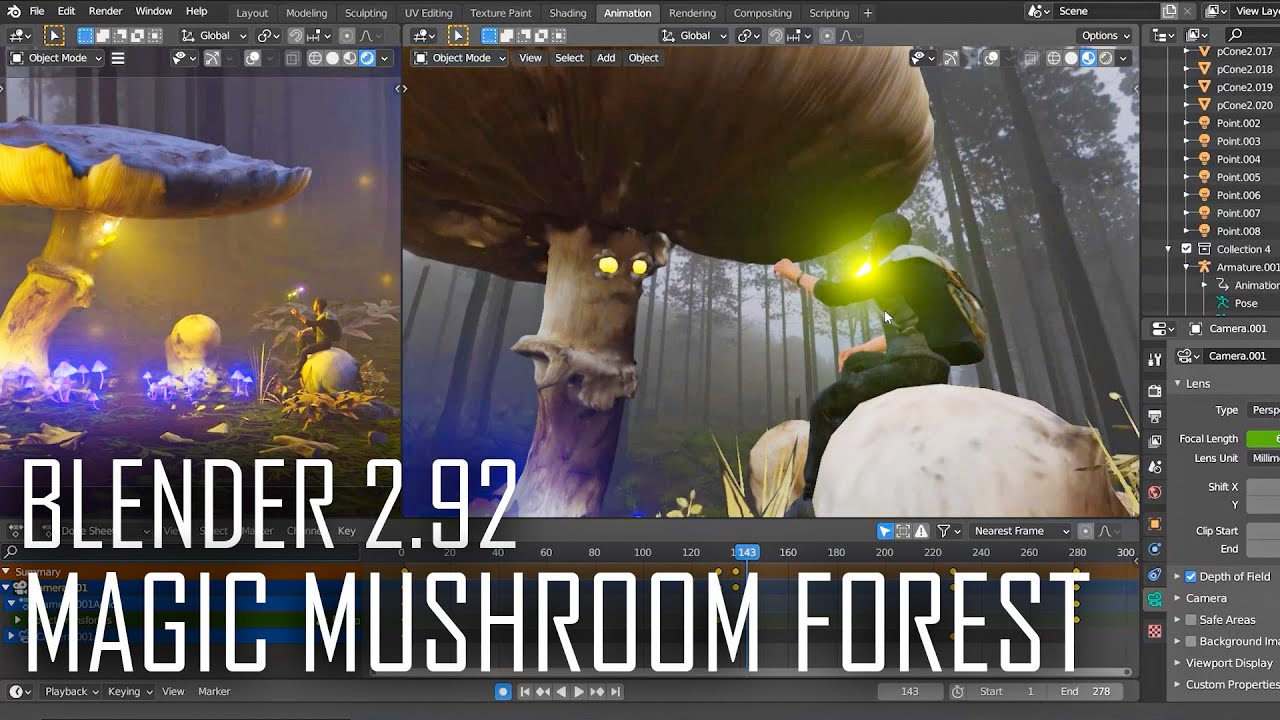Play the animation forward
Viewport: 1280px width, 720px height.
point(579,691)
